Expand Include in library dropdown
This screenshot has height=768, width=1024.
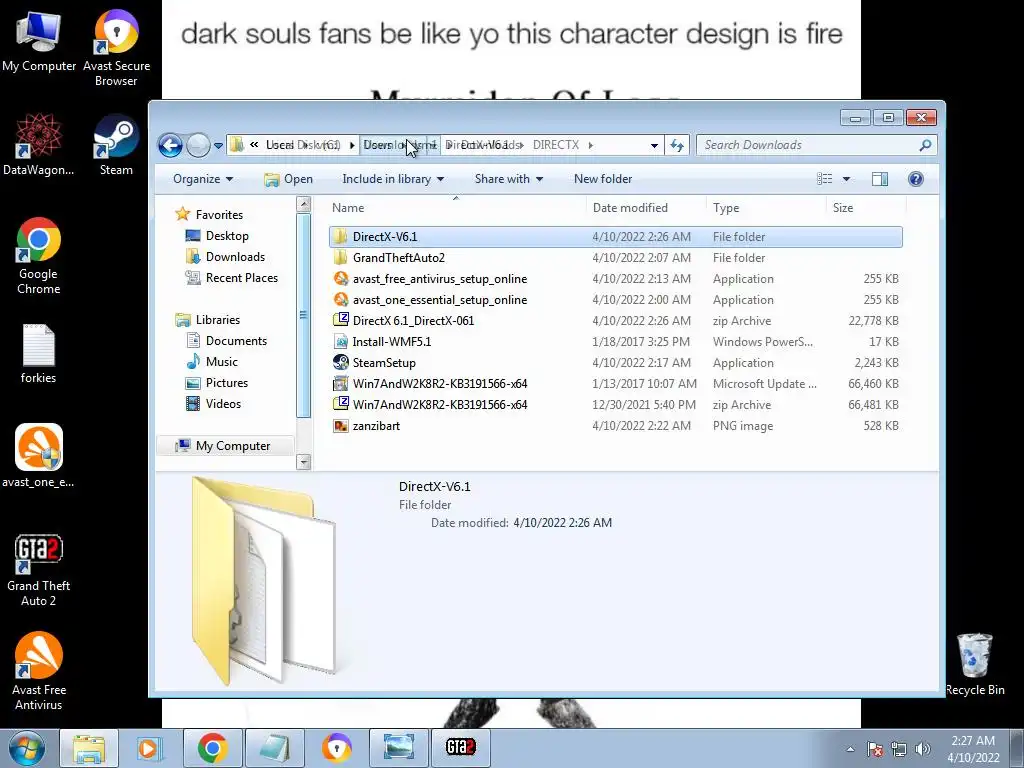[x=393, y=179]
